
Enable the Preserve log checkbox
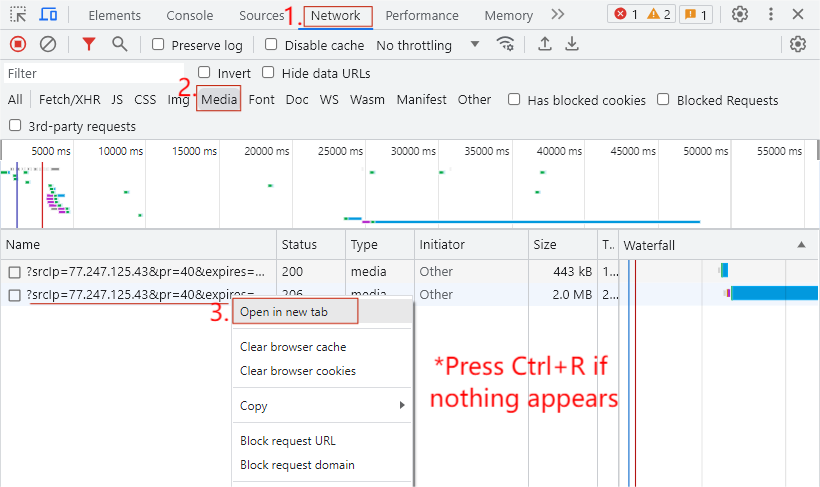tap(159, 45)
